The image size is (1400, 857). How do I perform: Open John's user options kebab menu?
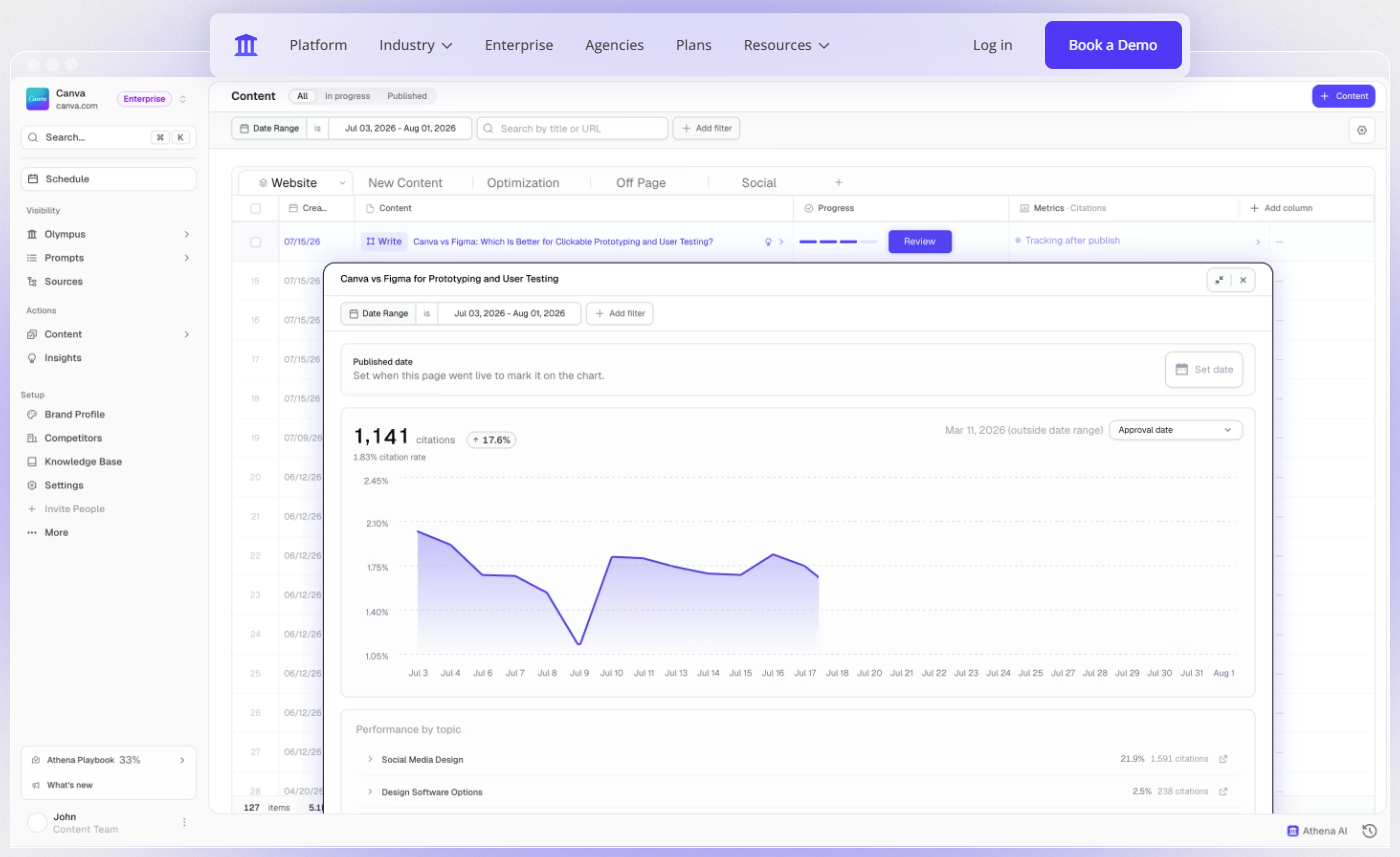(184, 822)
